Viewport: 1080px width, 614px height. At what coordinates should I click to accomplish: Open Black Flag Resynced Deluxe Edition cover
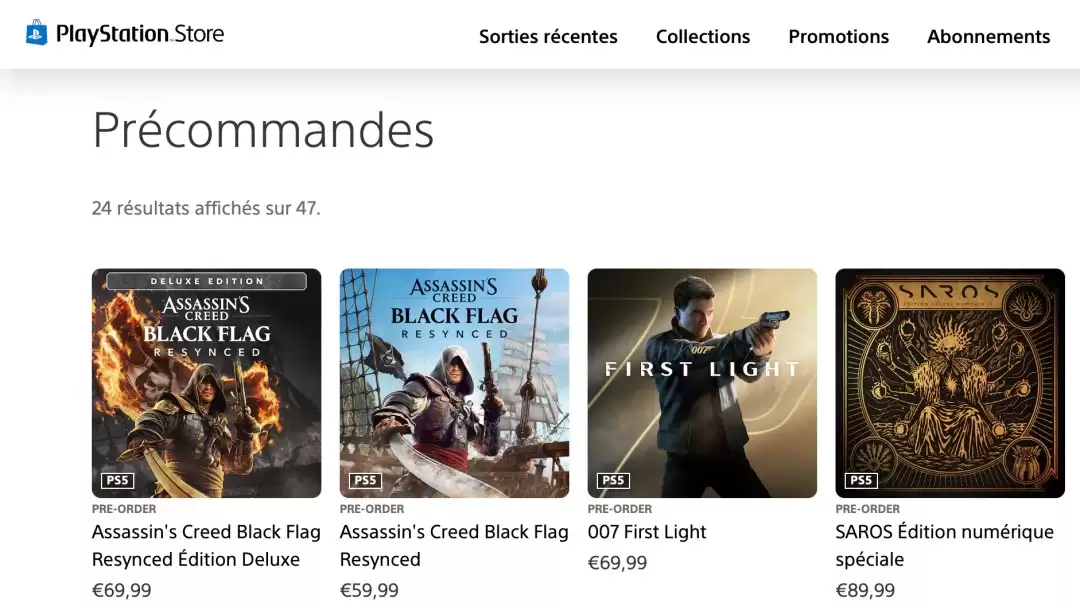click(x=206, y=383)
